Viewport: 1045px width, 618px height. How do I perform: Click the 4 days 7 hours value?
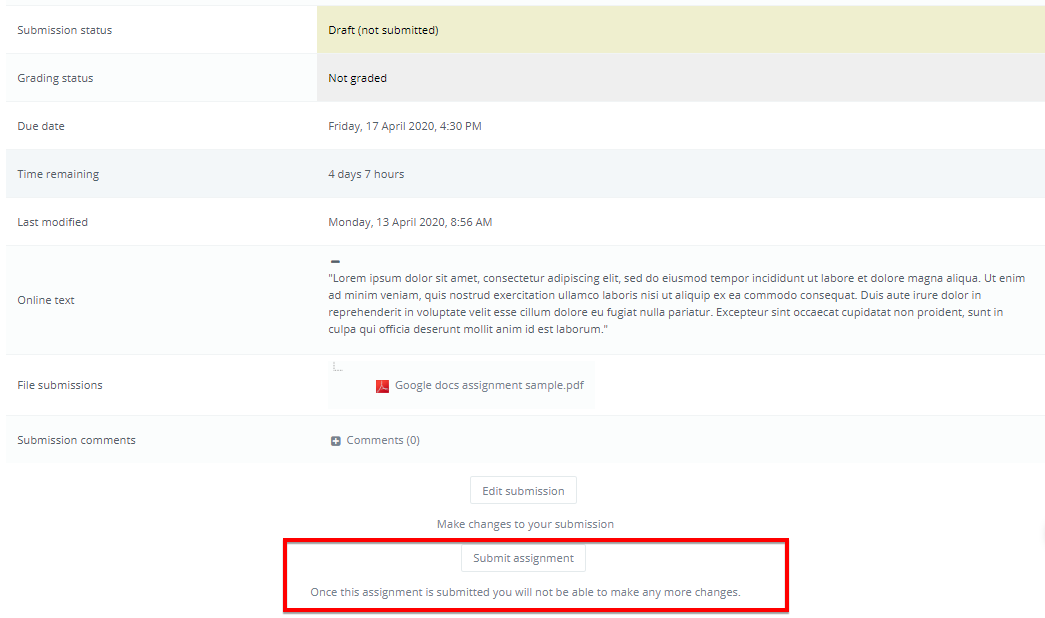click(x=366, y=174)
